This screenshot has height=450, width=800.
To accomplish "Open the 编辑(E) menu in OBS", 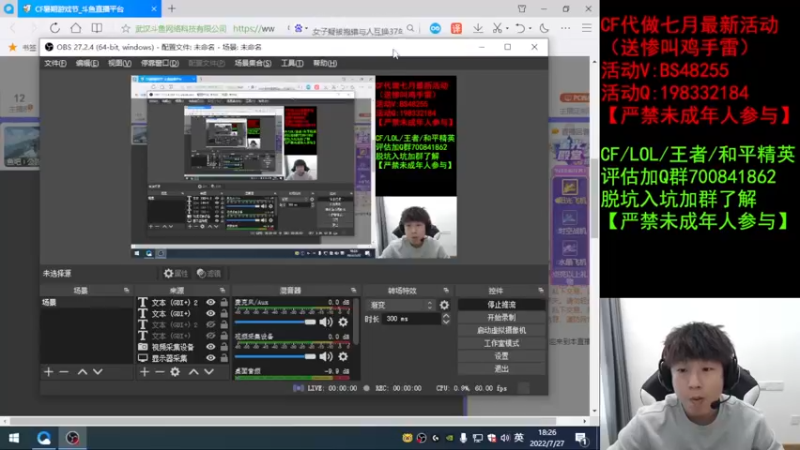I will click(87, 63).
